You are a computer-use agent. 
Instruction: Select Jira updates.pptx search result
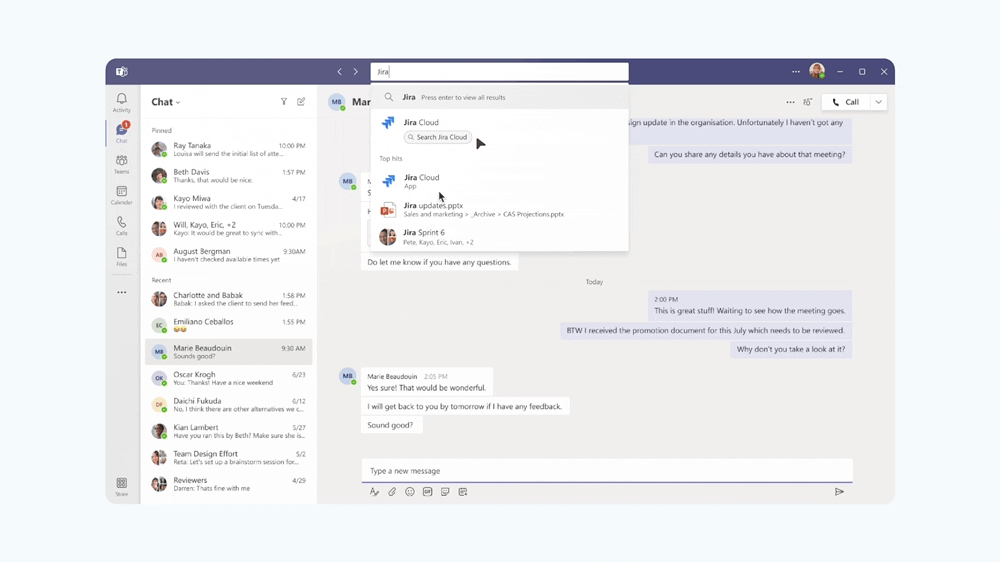[x=499, y=209]
